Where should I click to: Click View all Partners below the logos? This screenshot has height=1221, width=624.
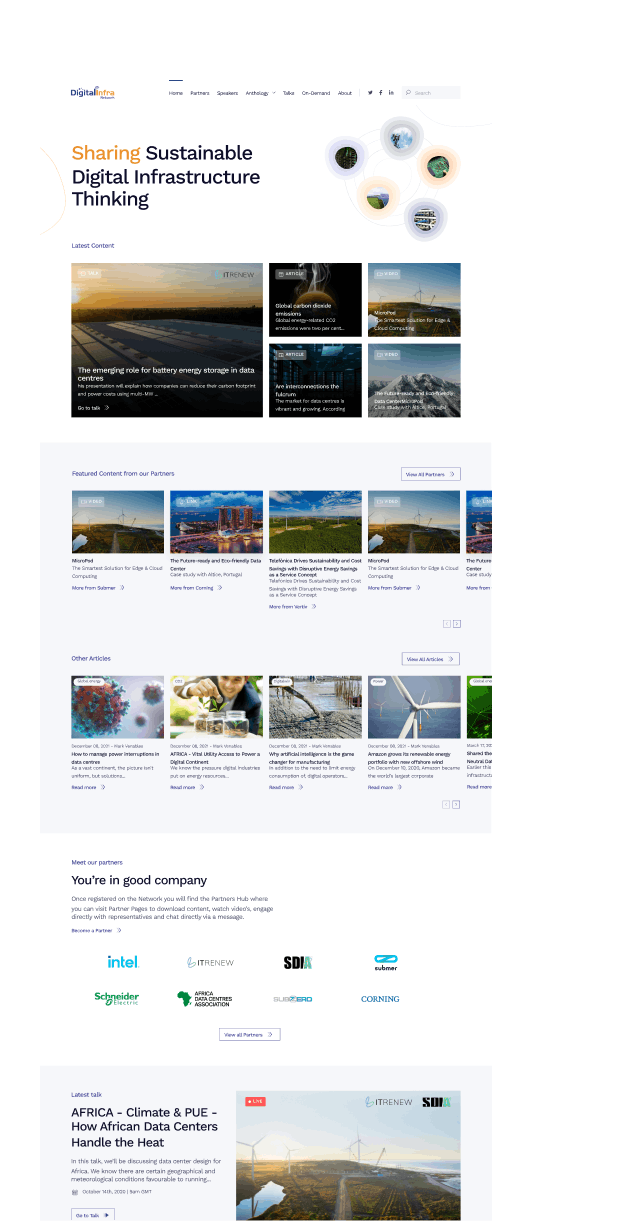click(x=250, y=1035)
